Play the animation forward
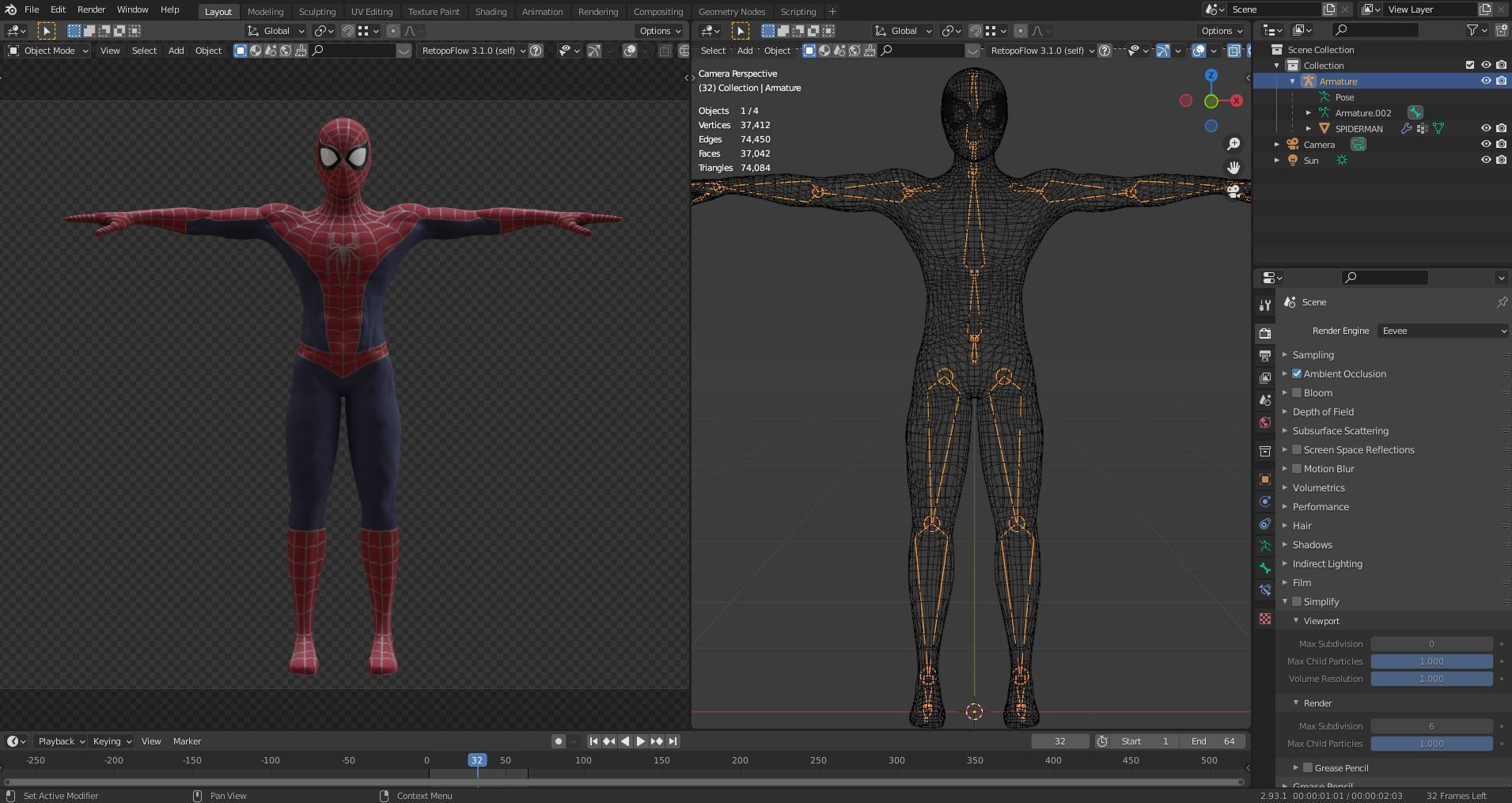1512x803 pixels. pyautogui.click(x=641, y=741)
